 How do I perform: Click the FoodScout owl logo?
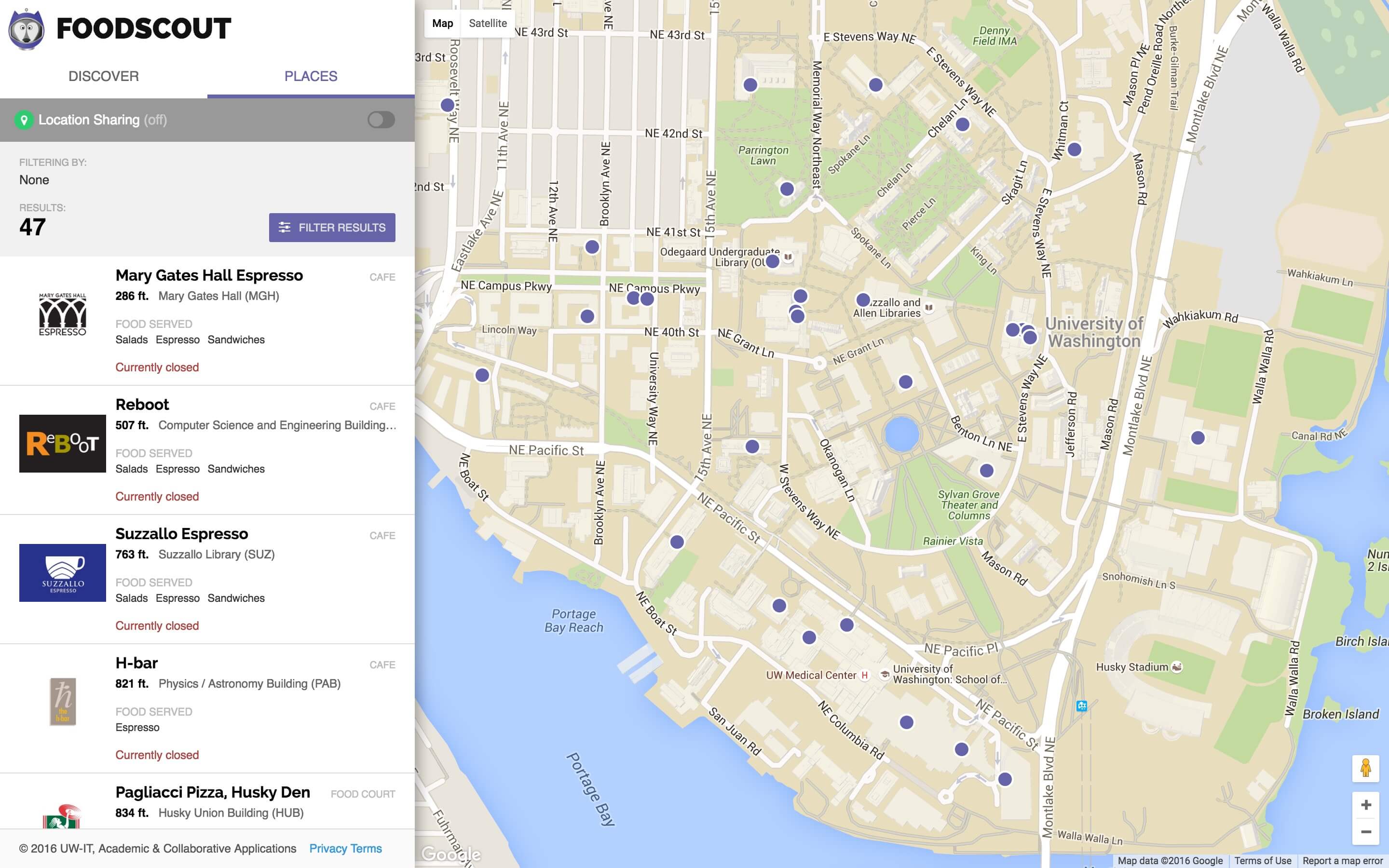(x=27, y=30)
